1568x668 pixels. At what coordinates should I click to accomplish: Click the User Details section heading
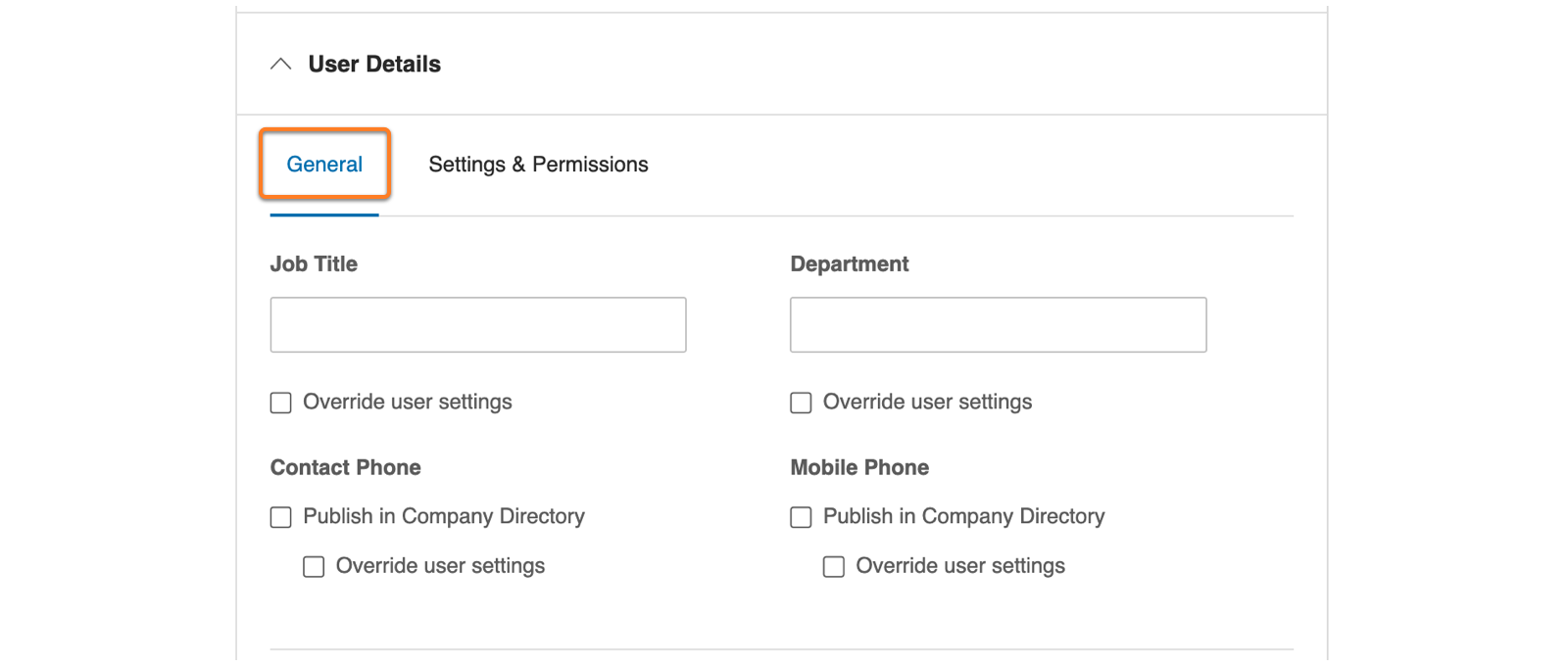[374, 65]
